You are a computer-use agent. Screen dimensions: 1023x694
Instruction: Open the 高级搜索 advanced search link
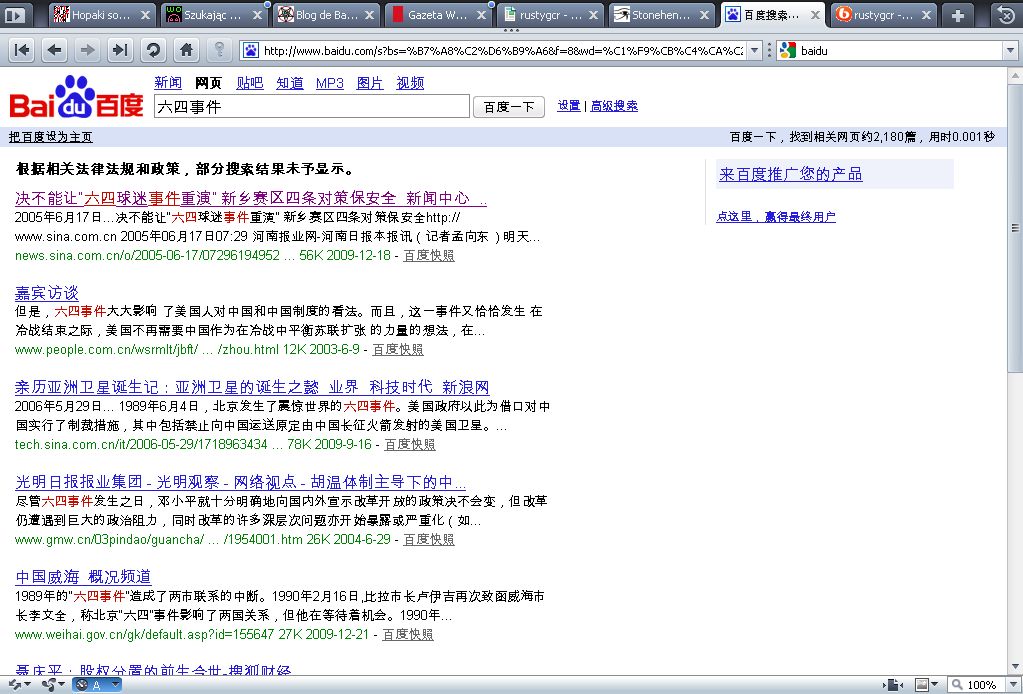coord(614,106)
